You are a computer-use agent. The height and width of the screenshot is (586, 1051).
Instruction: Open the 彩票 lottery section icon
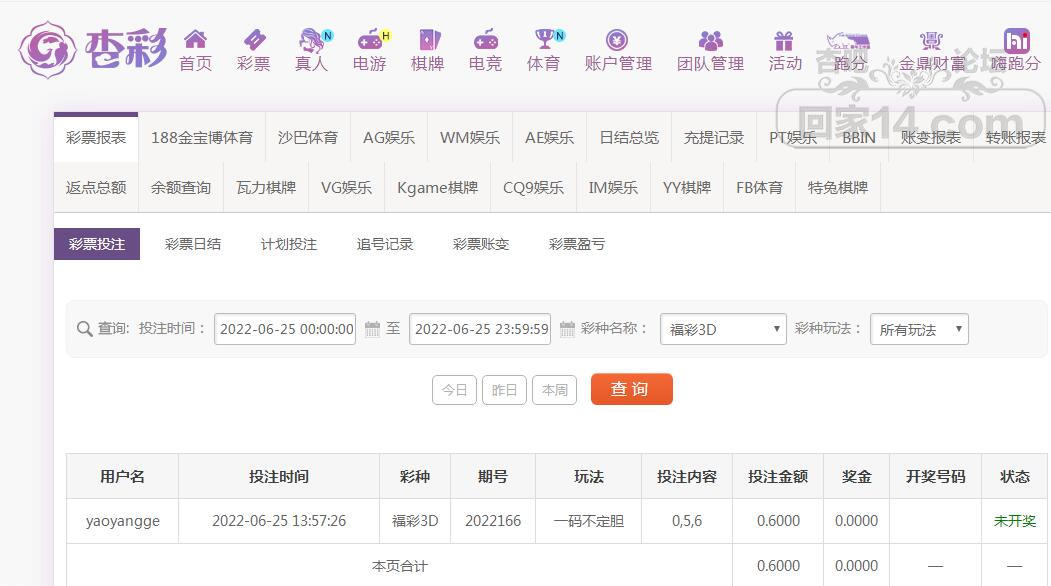click(x=254, y=42)
